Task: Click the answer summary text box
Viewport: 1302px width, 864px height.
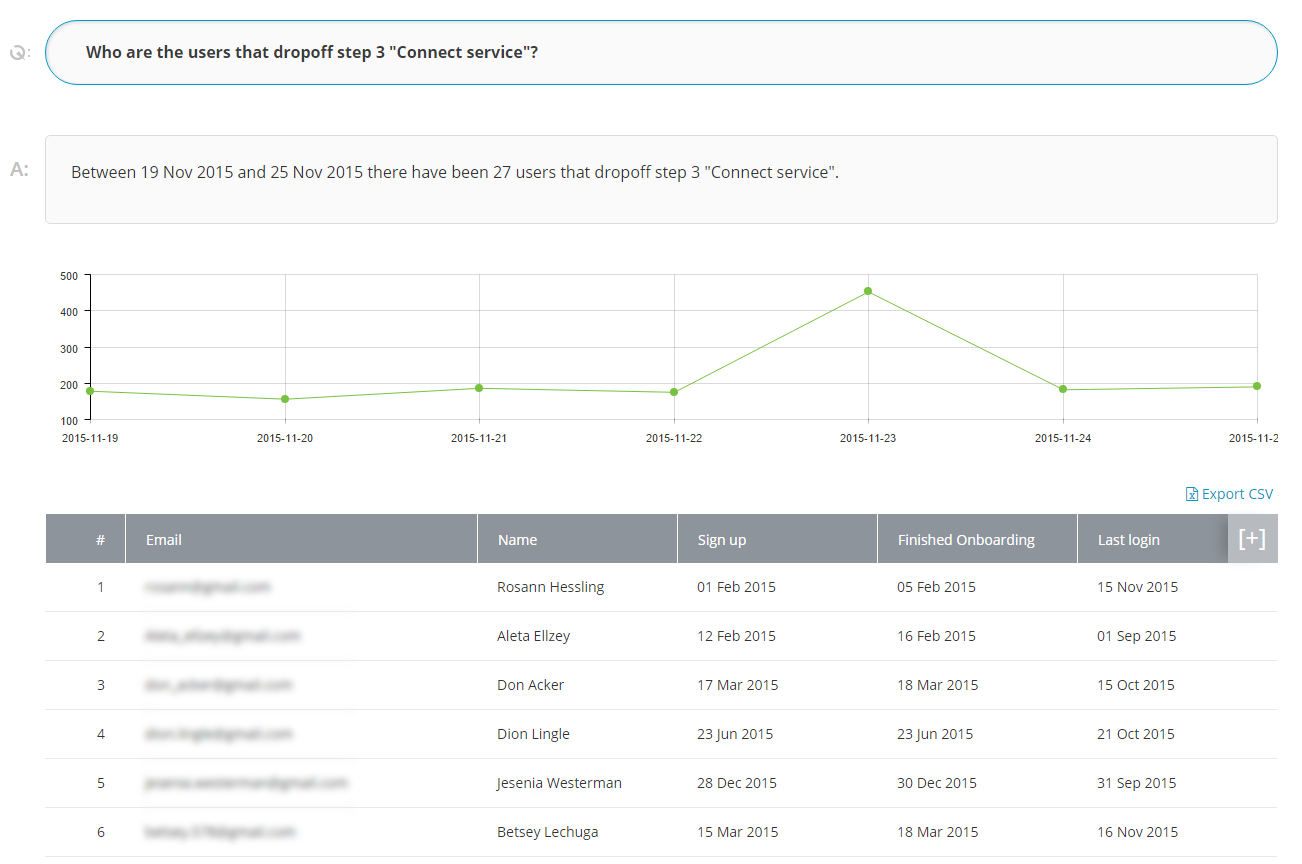Action: (660, 179)
